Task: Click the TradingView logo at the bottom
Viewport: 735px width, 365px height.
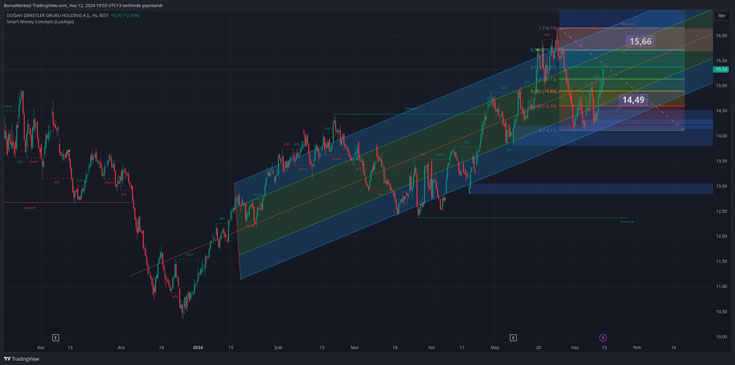Action: [22, 359]
